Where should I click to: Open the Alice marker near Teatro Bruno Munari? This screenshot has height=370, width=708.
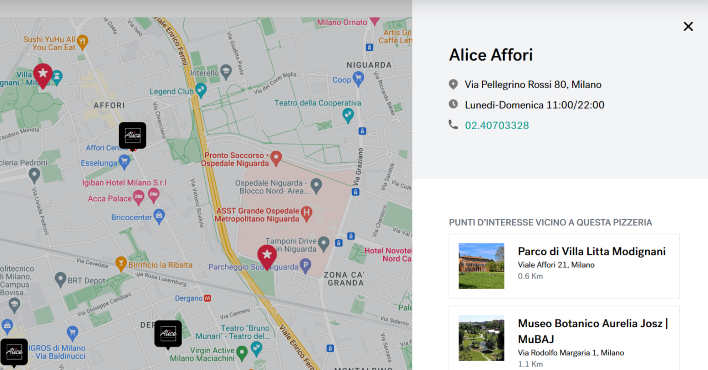(168, 334)
